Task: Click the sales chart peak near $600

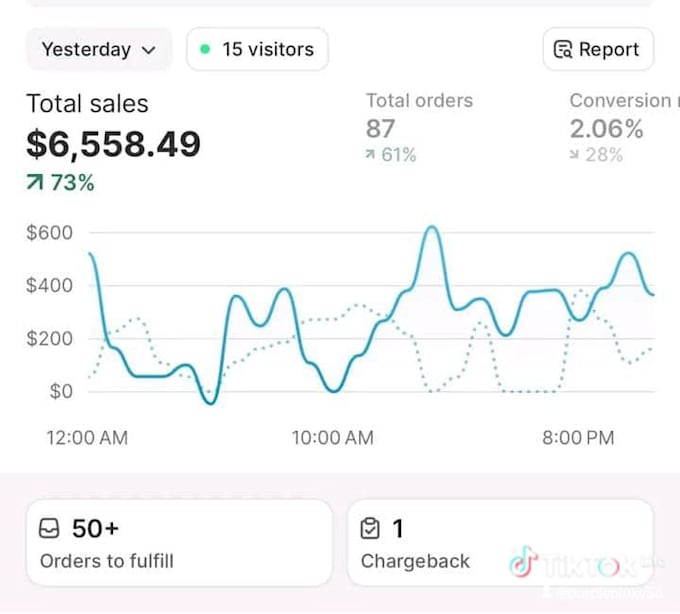Action: [x=432, y=228]
